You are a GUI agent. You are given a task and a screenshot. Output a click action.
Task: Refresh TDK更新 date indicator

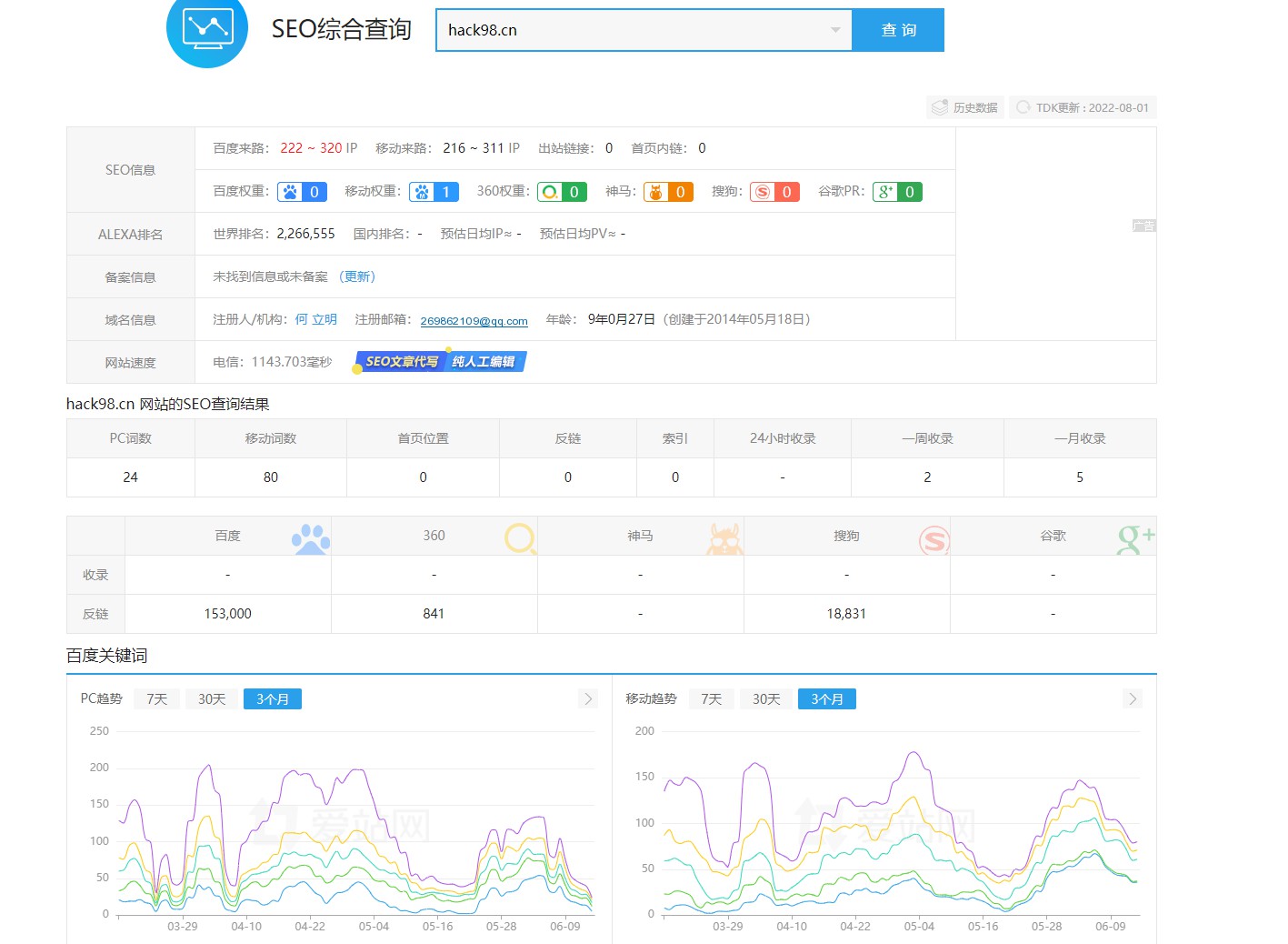(1083, 107)
